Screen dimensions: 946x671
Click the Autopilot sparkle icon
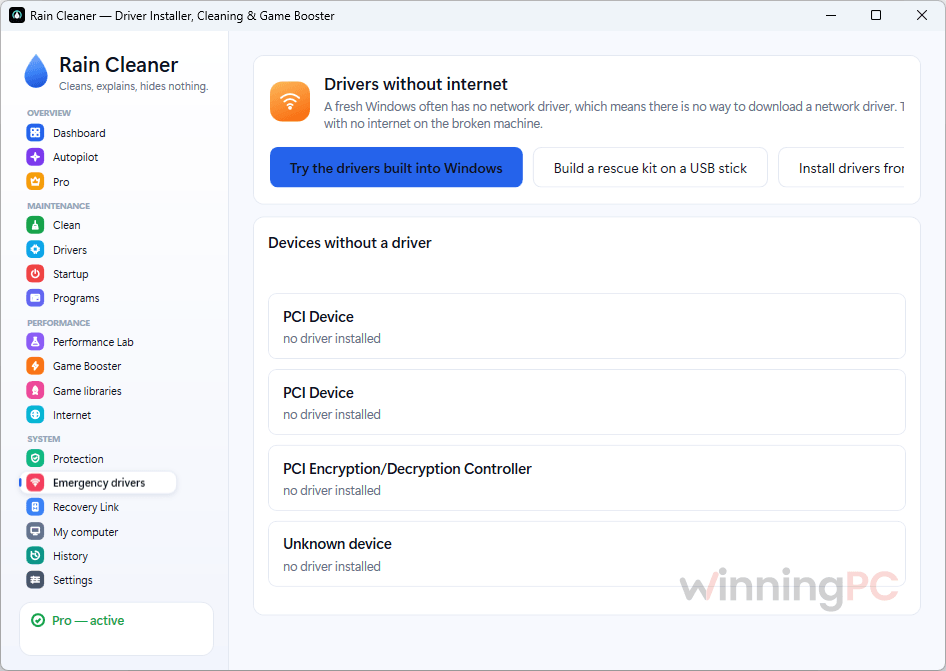(x=35, y=157)
